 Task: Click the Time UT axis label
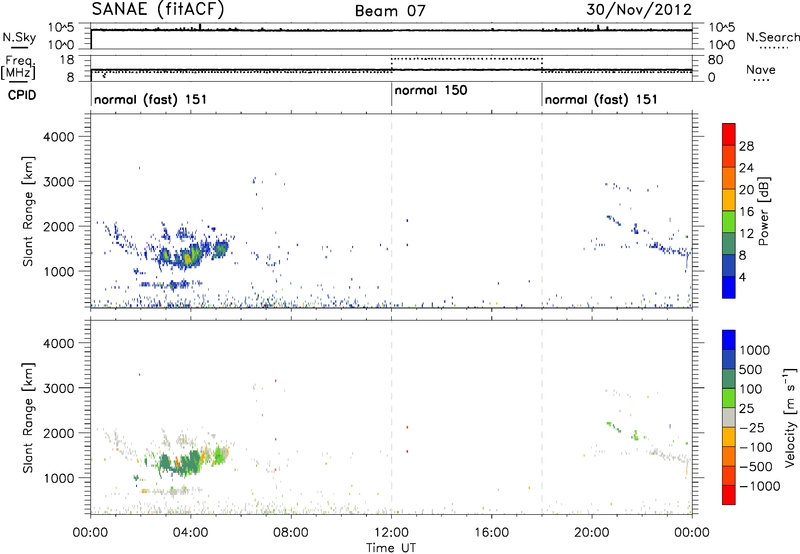391,548
